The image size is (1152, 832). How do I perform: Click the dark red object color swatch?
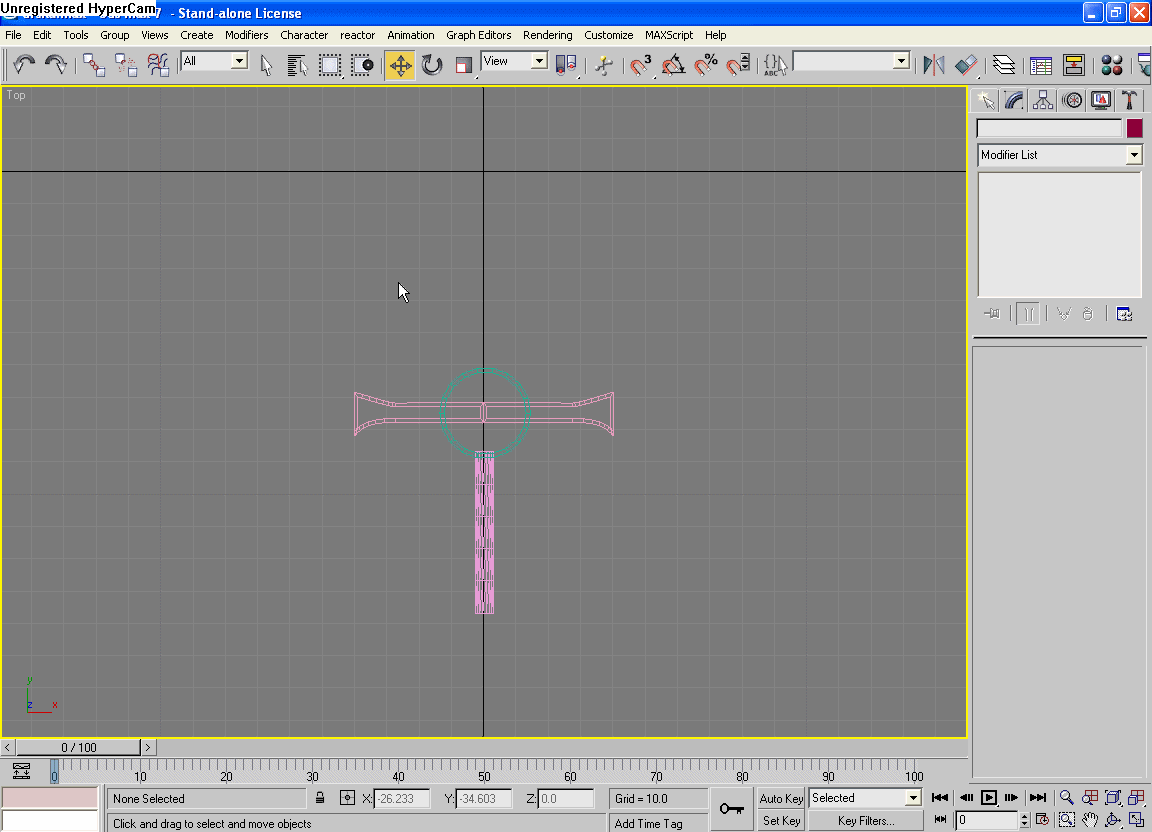coord(1134,128)
